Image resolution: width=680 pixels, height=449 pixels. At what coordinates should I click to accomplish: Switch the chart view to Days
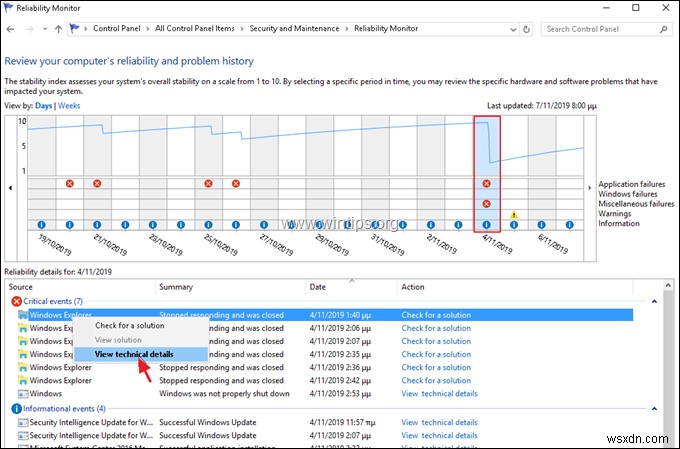[x=43, y=105]
